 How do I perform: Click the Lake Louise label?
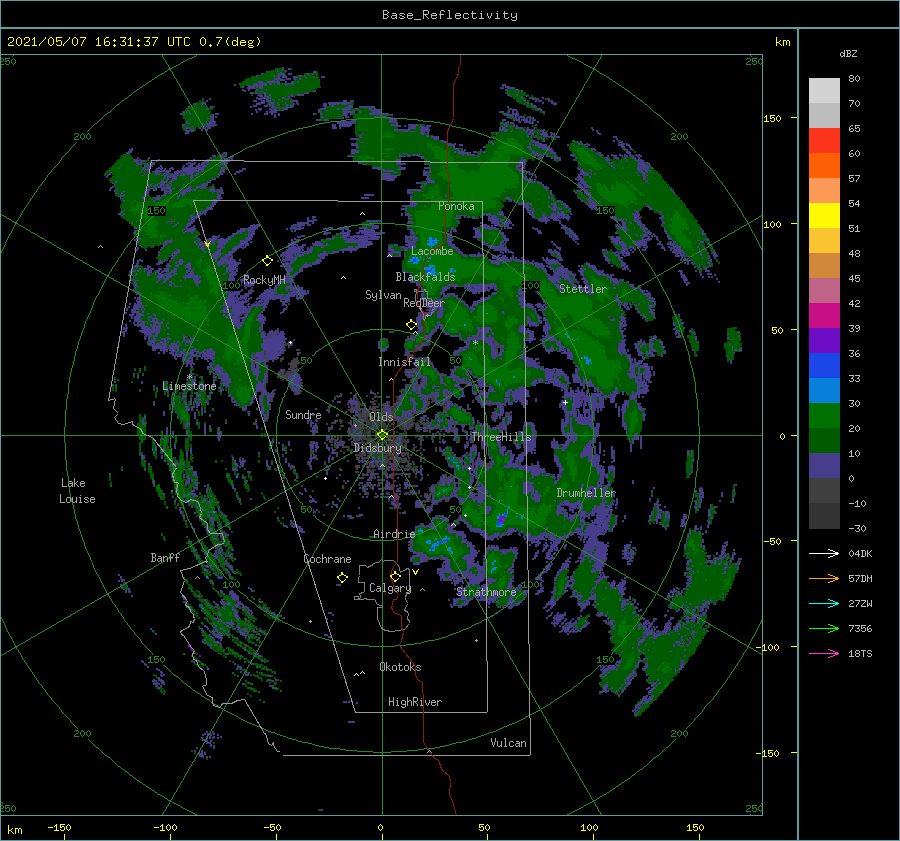(x=77, y=491)
